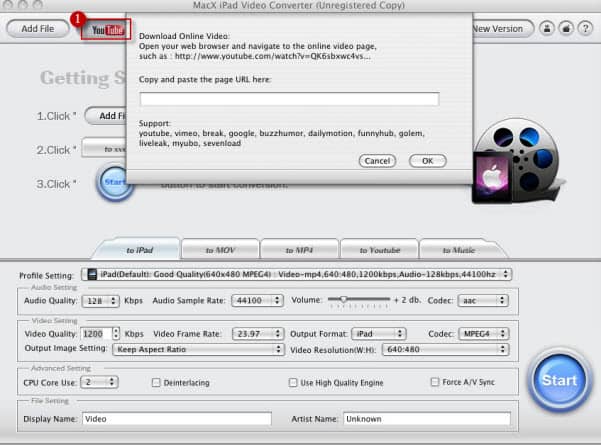Viewport: 601px width, 445px height.
Task: Open the audio Codec aac dropdown
Action: click(483, 300)
